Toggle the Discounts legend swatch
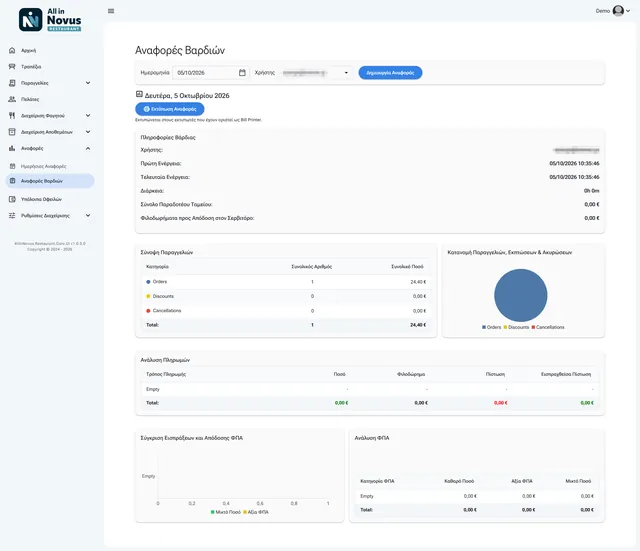 point(505,327)
